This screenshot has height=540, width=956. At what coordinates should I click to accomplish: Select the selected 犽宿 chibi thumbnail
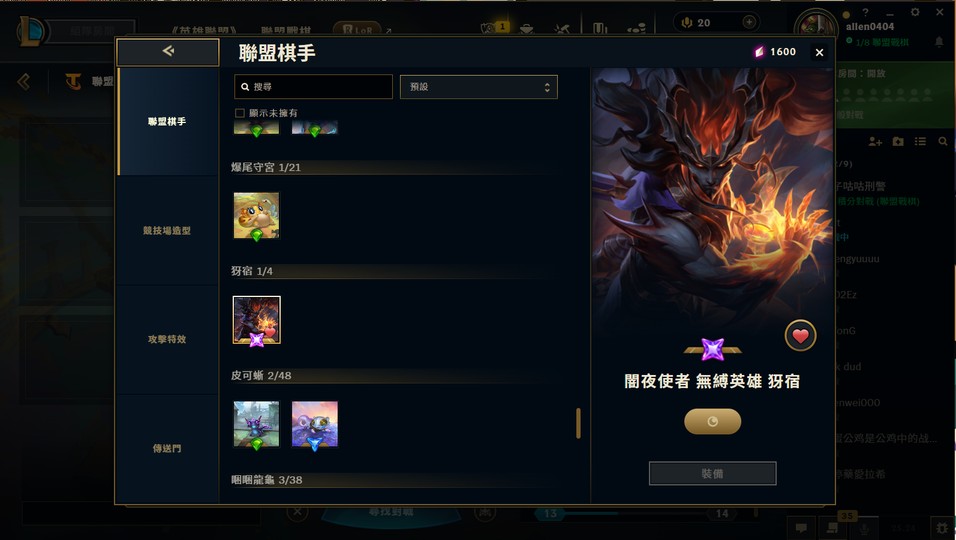pyautogui.click(x=257, y=320)
